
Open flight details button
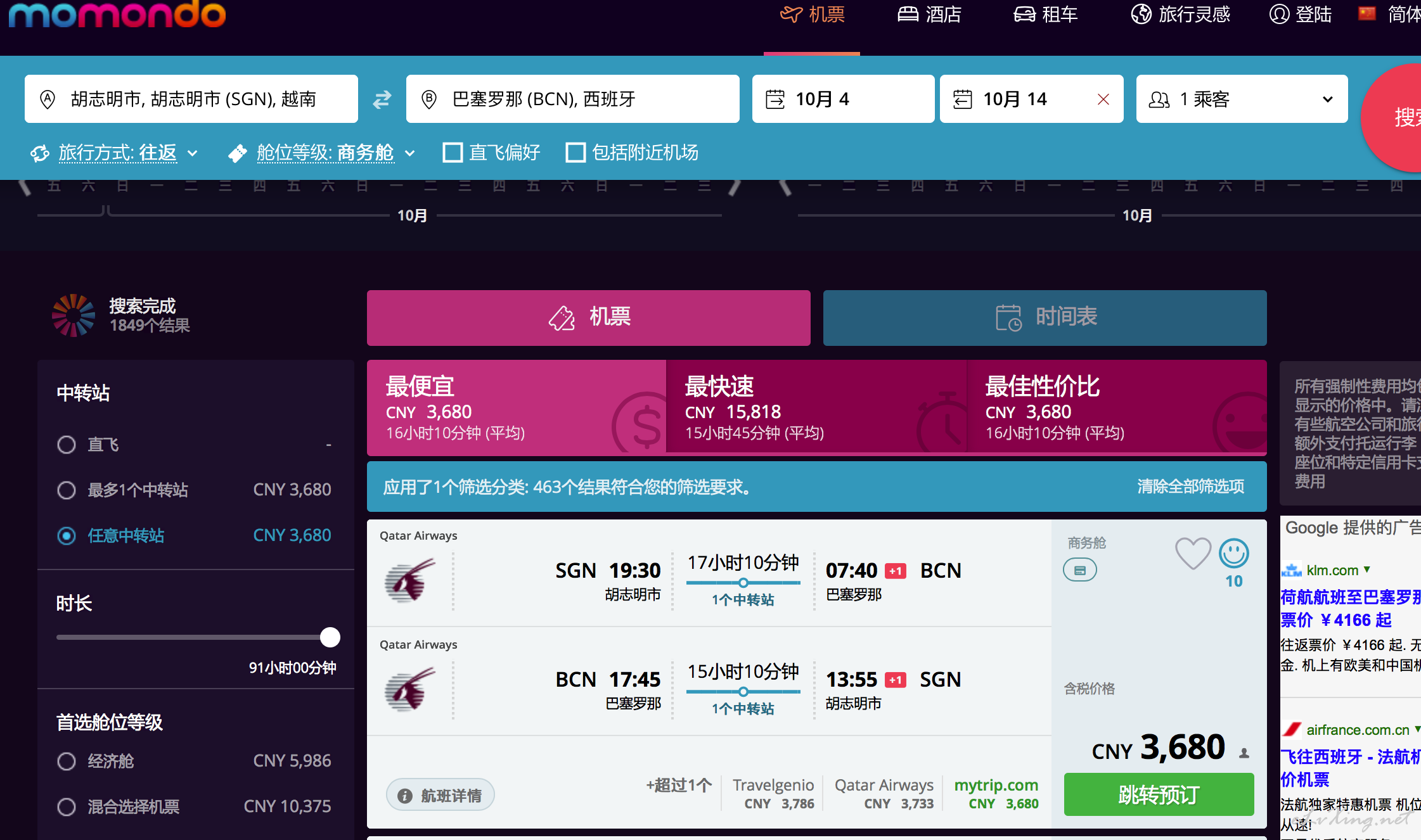[440, 795]
